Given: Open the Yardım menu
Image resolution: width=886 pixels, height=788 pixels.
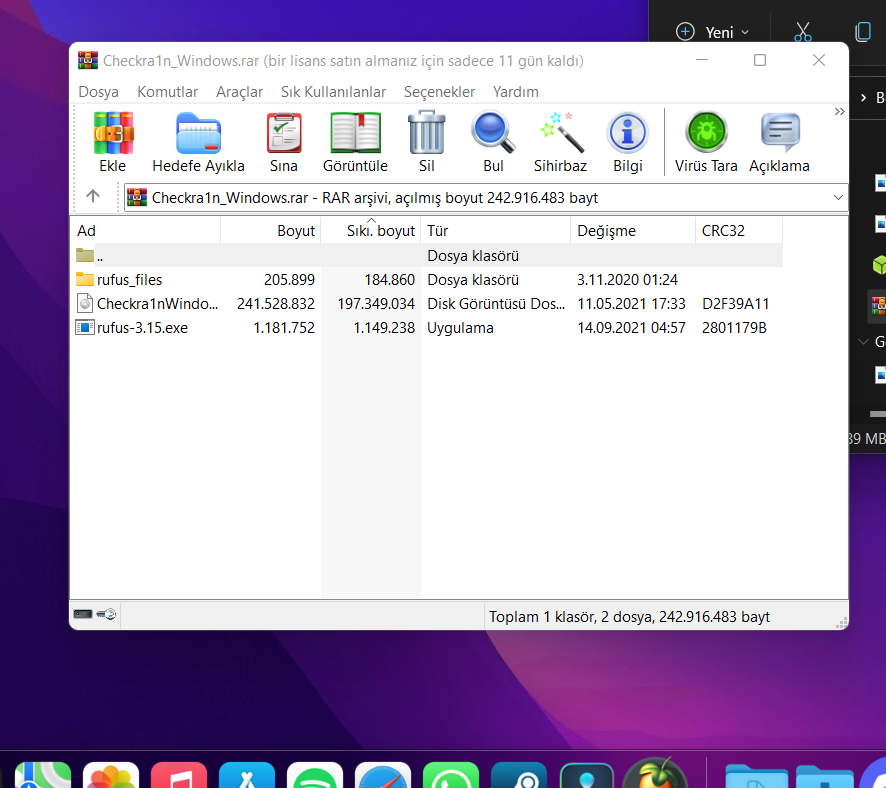Looking at the screenshot, I should 515,92.
